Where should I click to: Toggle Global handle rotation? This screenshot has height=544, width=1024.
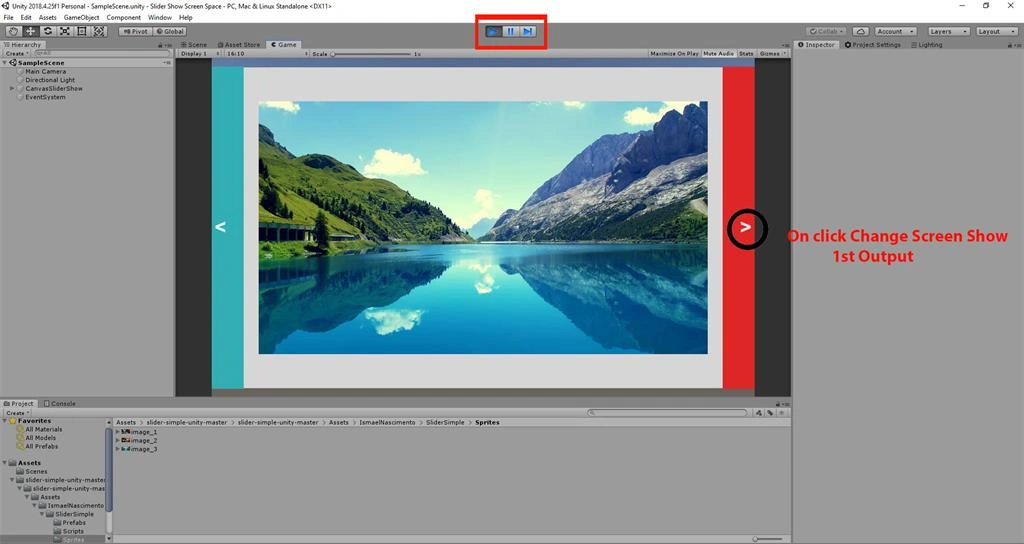(170, 31)
